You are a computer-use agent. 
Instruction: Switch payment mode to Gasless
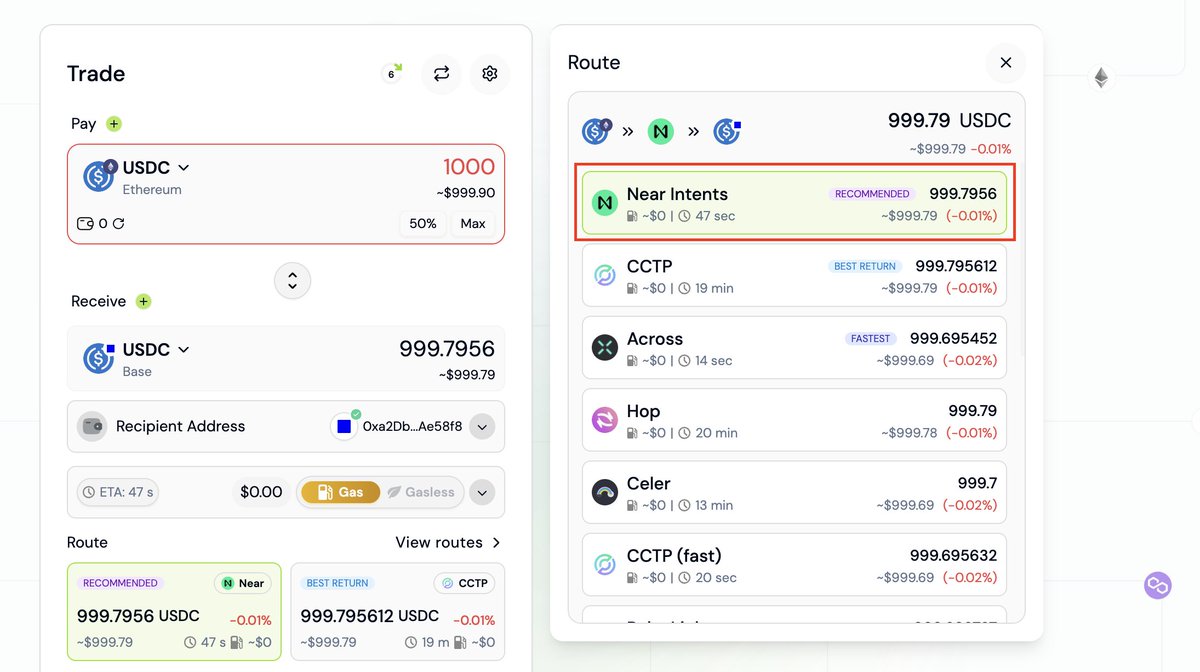421,492
